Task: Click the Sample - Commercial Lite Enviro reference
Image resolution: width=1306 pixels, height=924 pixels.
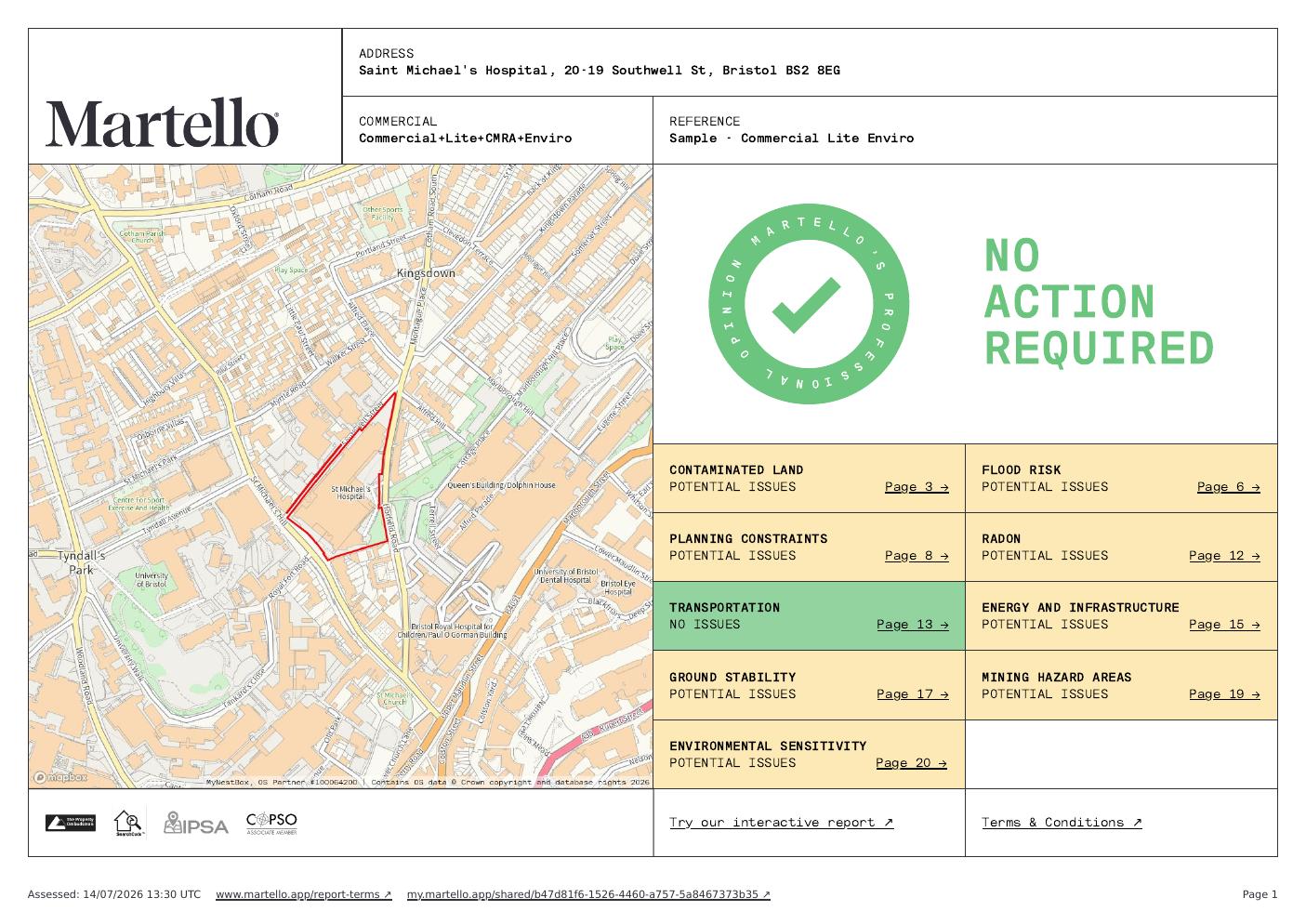Action: [791, 138]
